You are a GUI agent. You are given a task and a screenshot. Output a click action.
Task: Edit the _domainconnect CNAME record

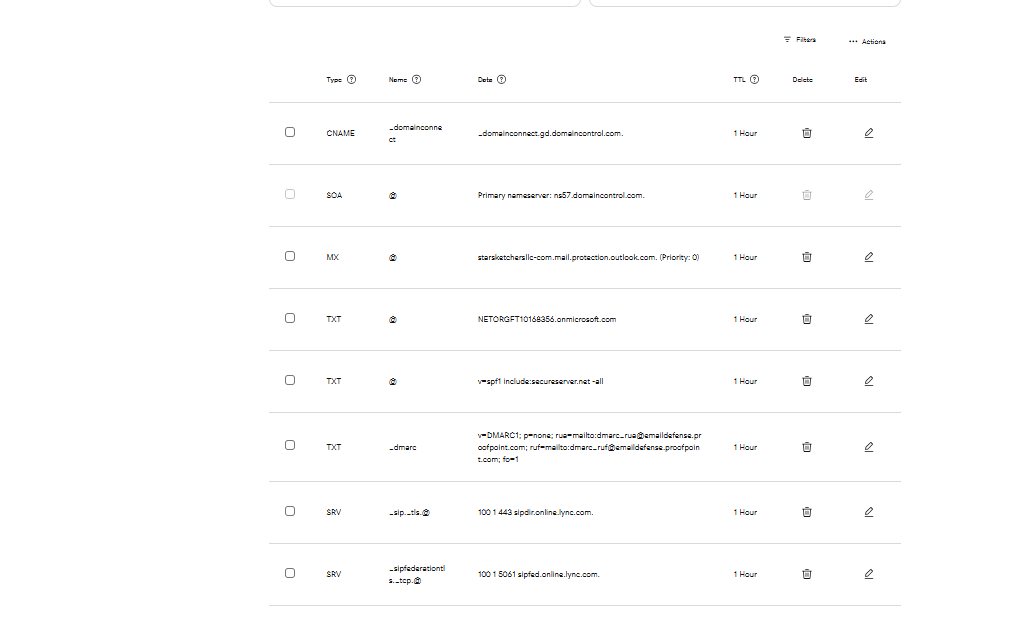point(868,133)
